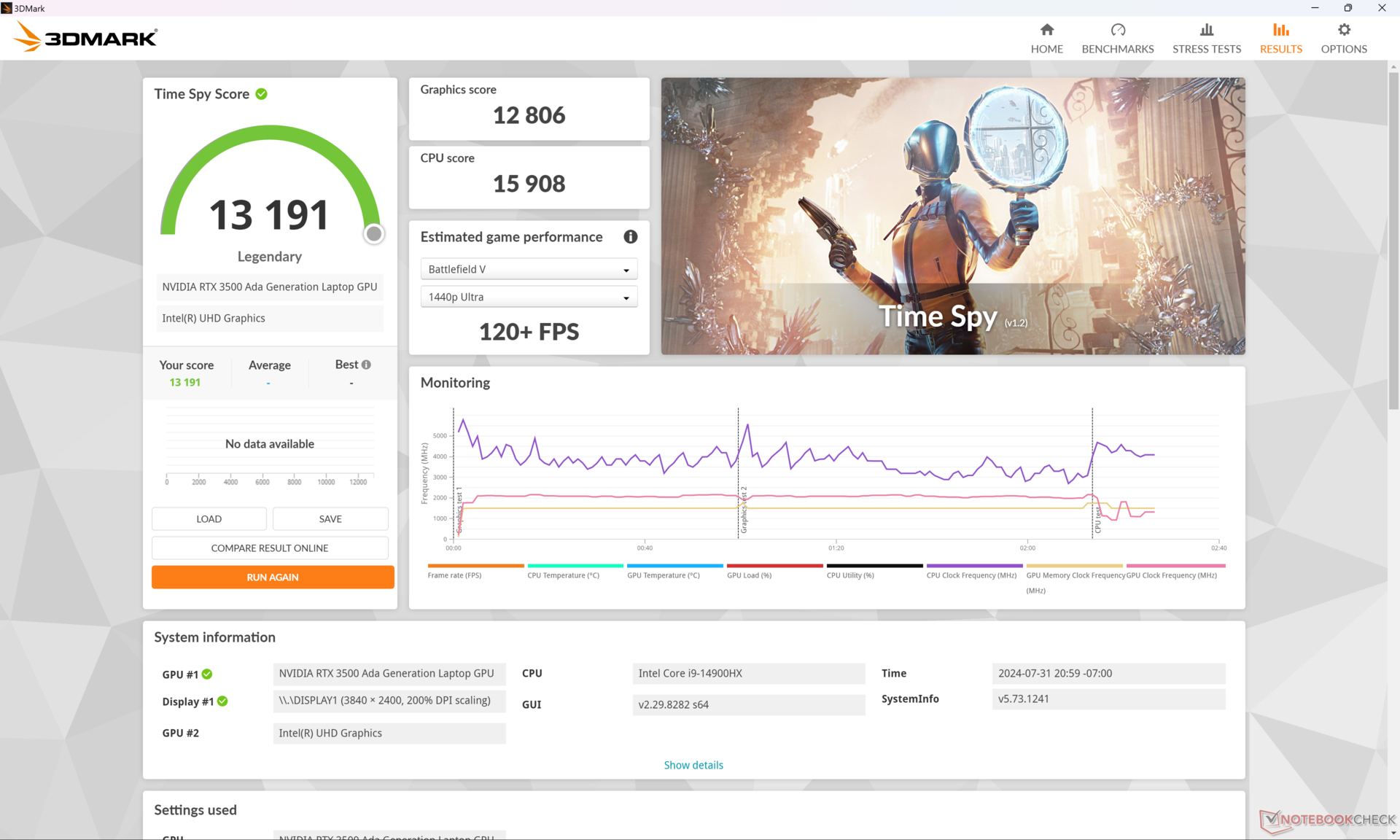This screenshot has width=1400, height=840.
Task: Go to Benchmarks via speedometer icon
Action: tap(1117, 30)
